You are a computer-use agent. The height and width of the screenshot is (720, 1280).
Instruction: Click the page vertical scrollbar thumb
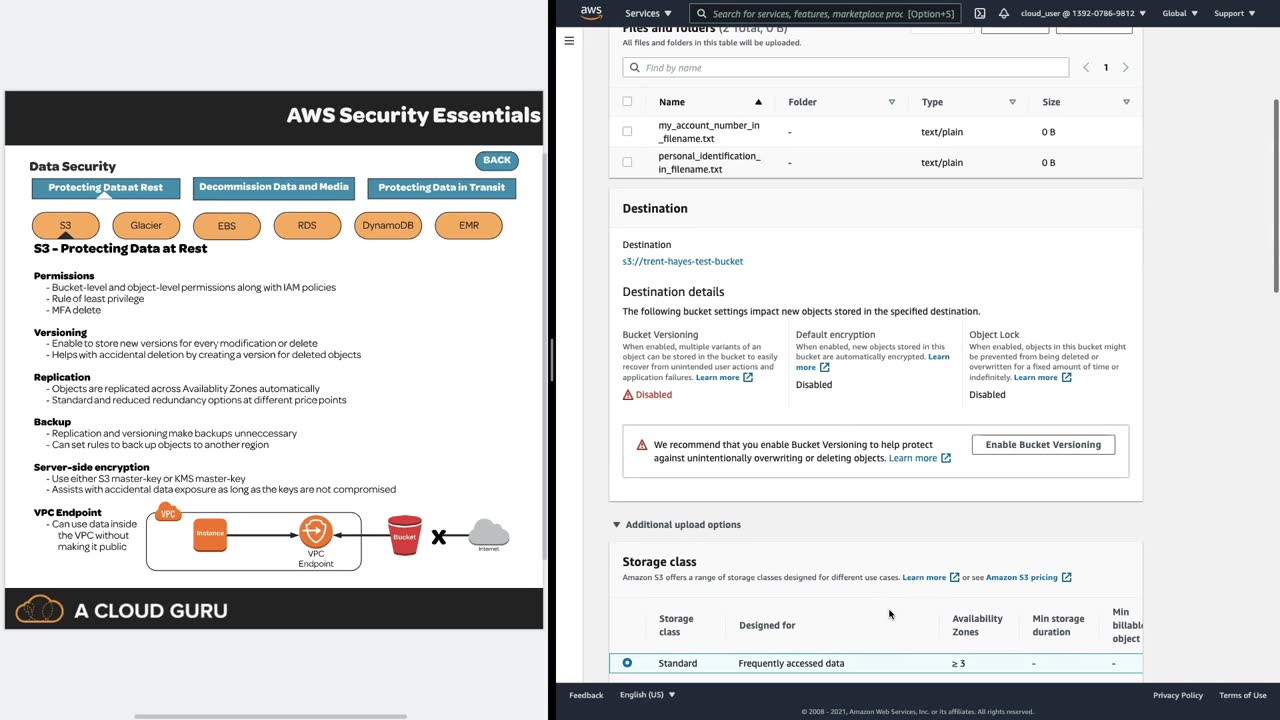[x=1275, y=195]
